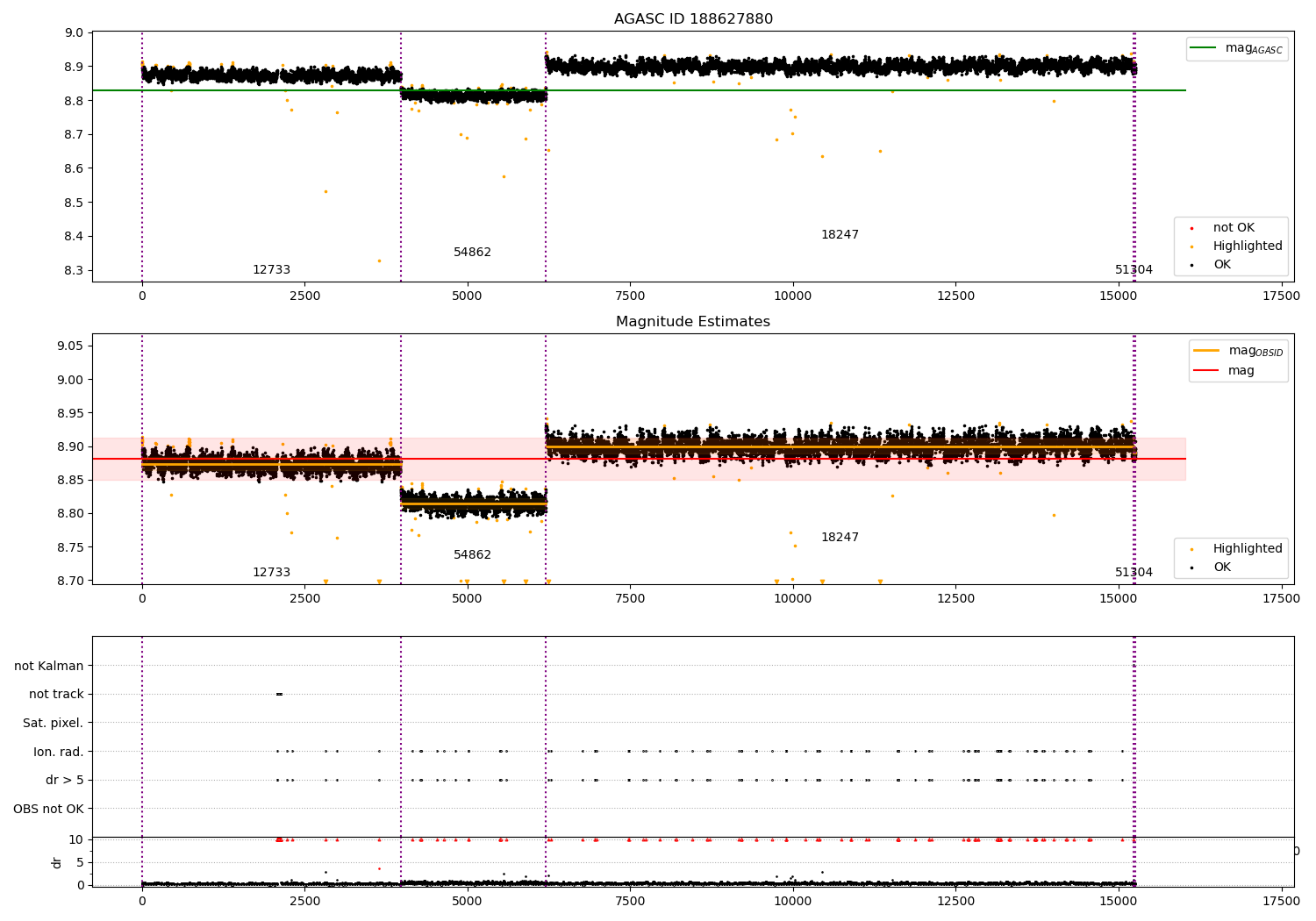
Task: Click the black 'not track' marker near 2100
Action: [279, 695]
